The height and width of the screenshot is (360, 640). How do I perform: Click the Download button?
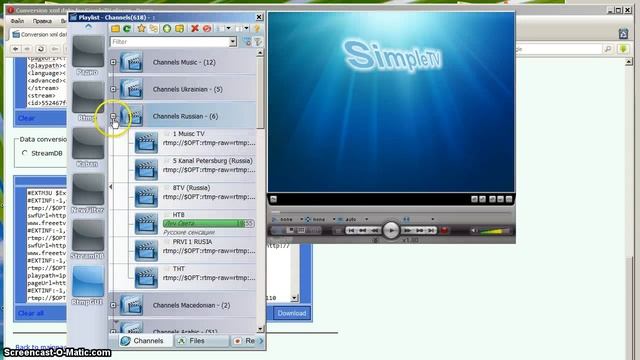click(291, 313)
